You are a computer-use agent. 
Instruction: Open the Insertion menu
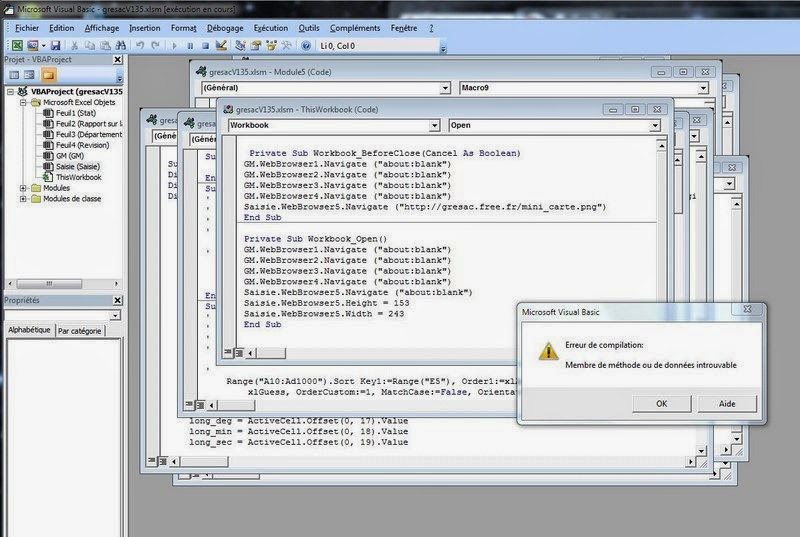(x=144, y=28)
